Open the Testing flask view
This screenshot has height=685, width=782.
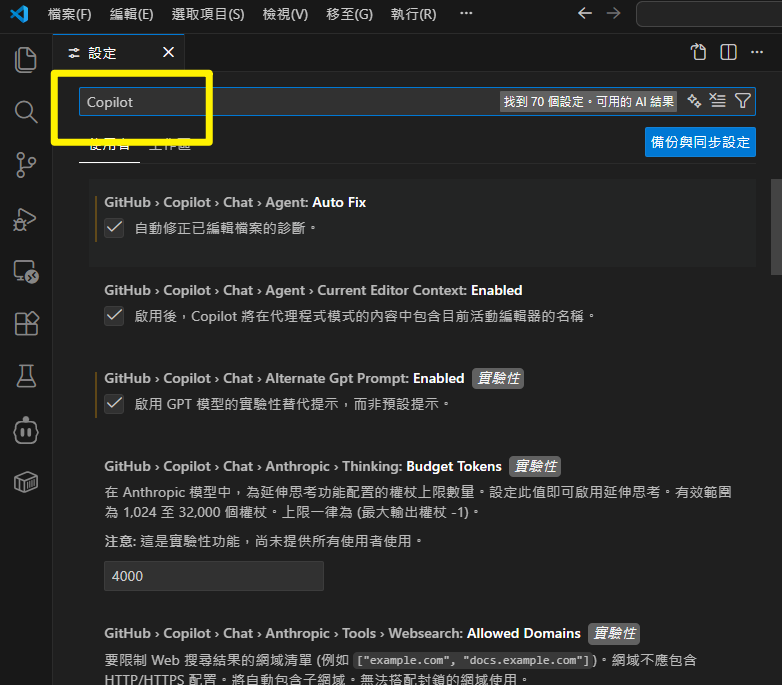25,376
